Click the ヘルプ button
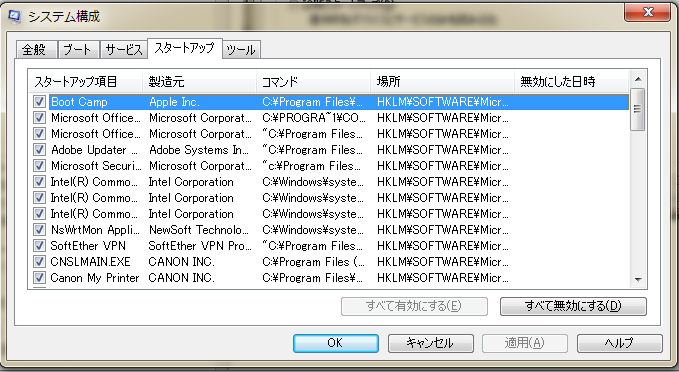This screenshot has height=372, width=679. (620, 343)
